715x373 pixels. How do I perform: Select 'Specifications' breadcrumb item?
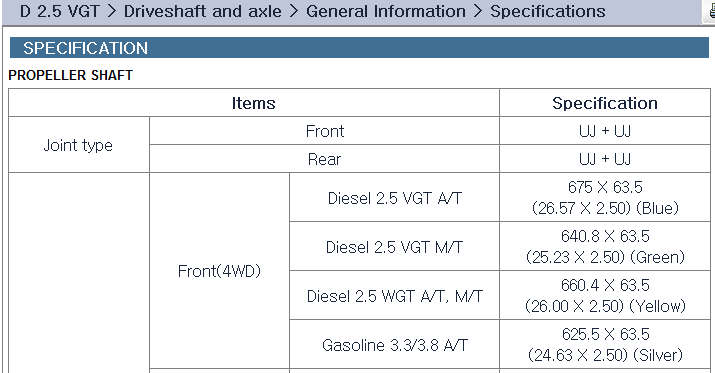548,11
